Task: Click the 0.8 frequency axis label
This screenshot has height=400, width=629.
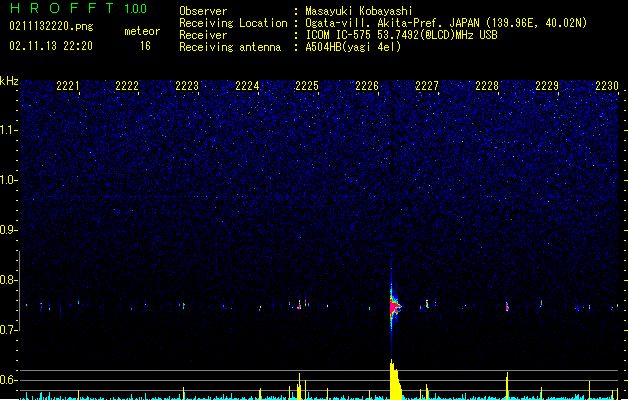Action: (x=8, y=280)
